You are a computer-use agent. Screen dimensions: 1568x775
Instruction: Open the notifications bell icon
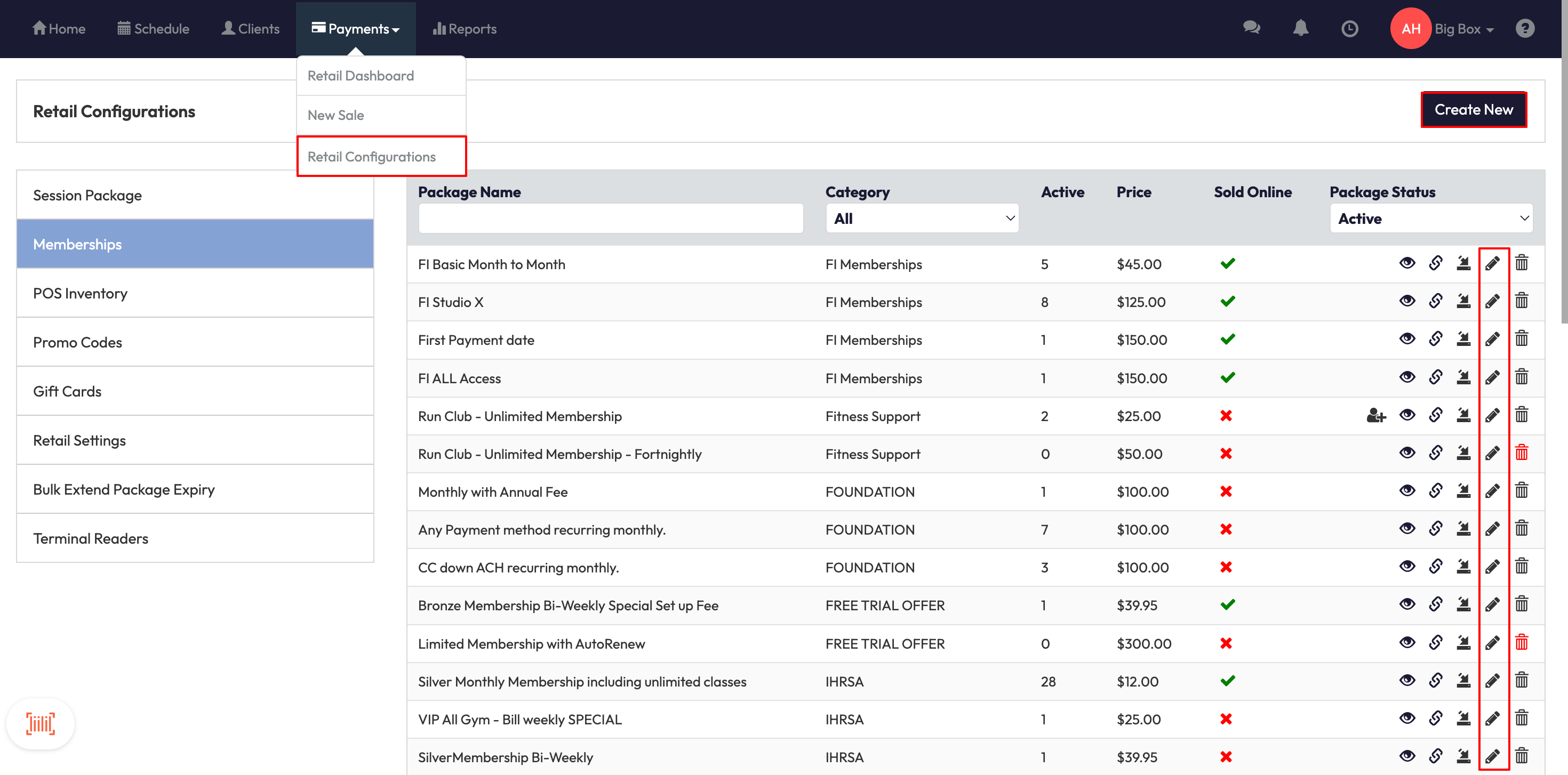[1300, 29]
